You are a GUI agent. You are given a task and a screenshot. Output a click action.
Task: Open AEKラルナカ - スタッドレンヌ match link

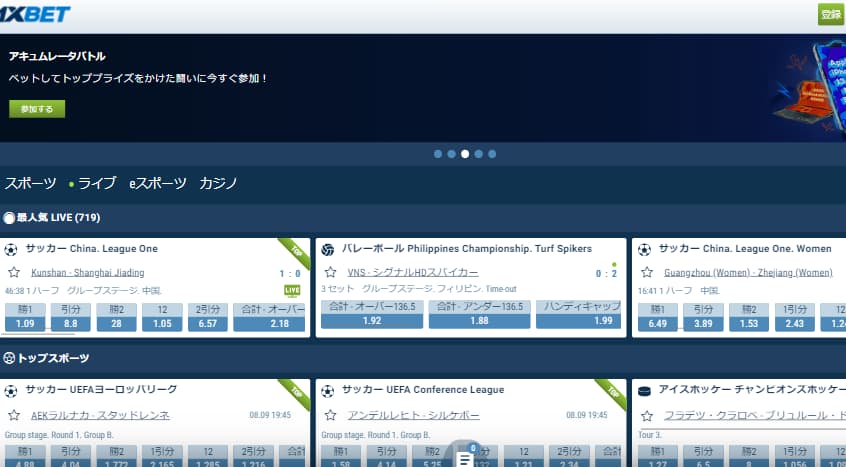(x=100, y=415)
